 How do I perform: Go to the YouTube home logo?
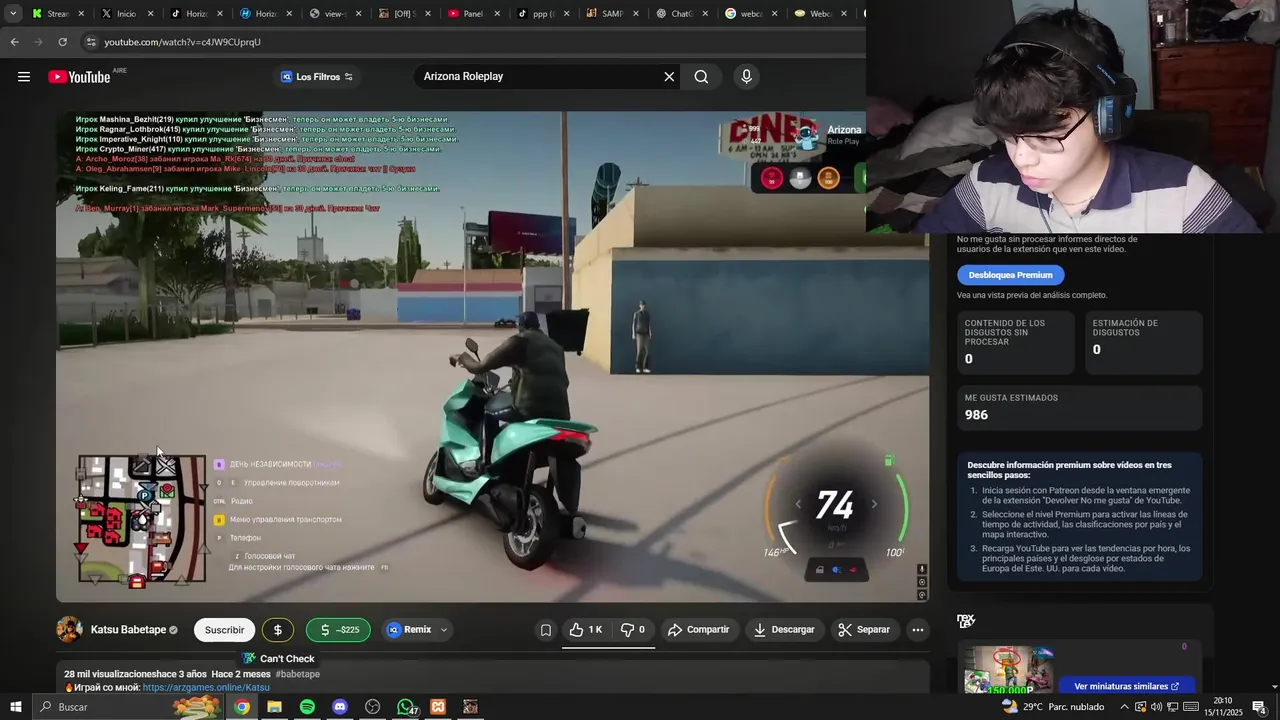[x=79, y=77]
